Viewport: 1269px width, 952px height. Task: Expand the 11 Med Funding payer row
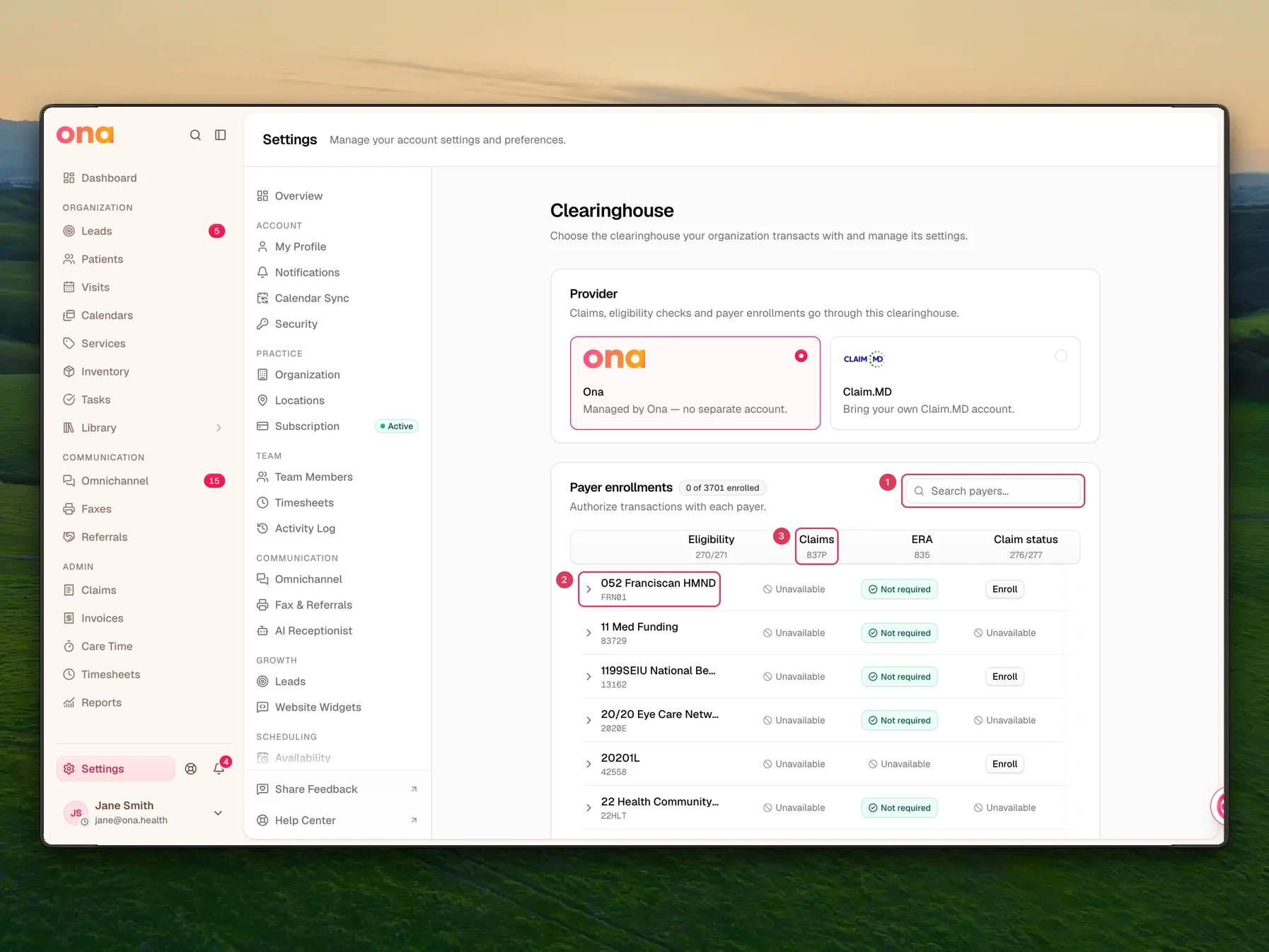pos(589,633)
